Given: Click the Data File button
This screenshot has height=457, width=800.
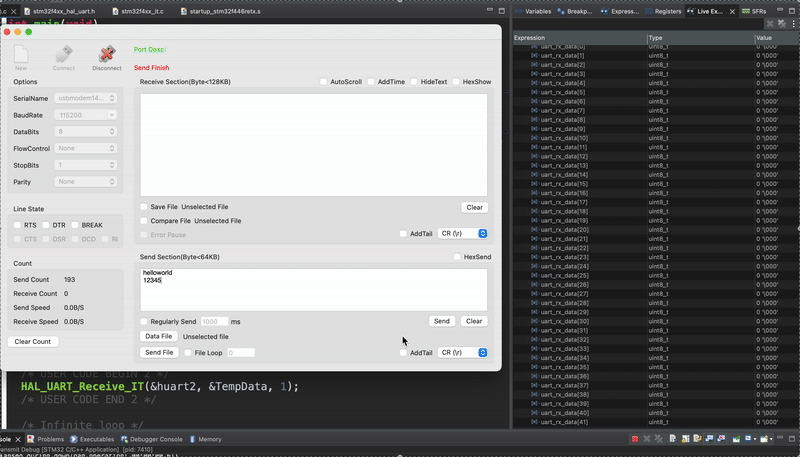Looking at the screenshot, I should tap(159, 336).
